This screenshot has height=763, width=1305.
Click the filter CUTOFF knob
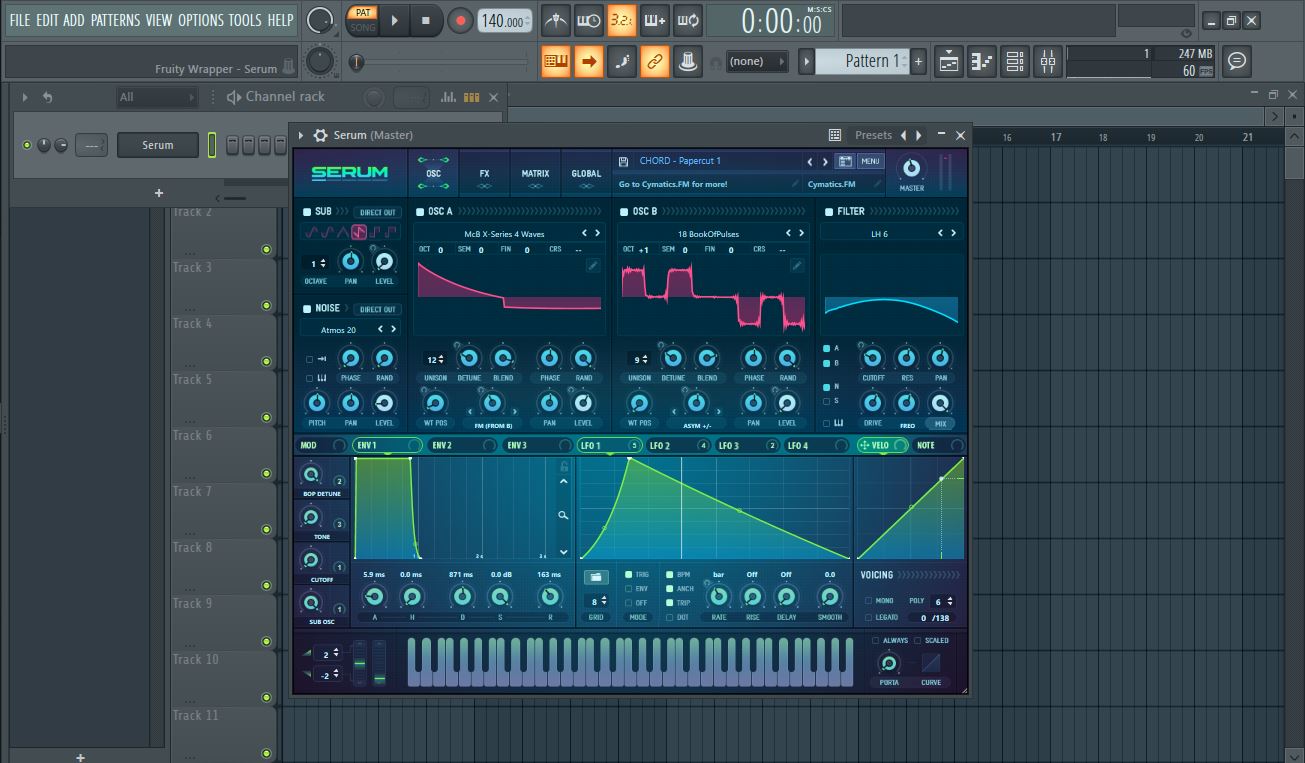[x=872, y=358]
